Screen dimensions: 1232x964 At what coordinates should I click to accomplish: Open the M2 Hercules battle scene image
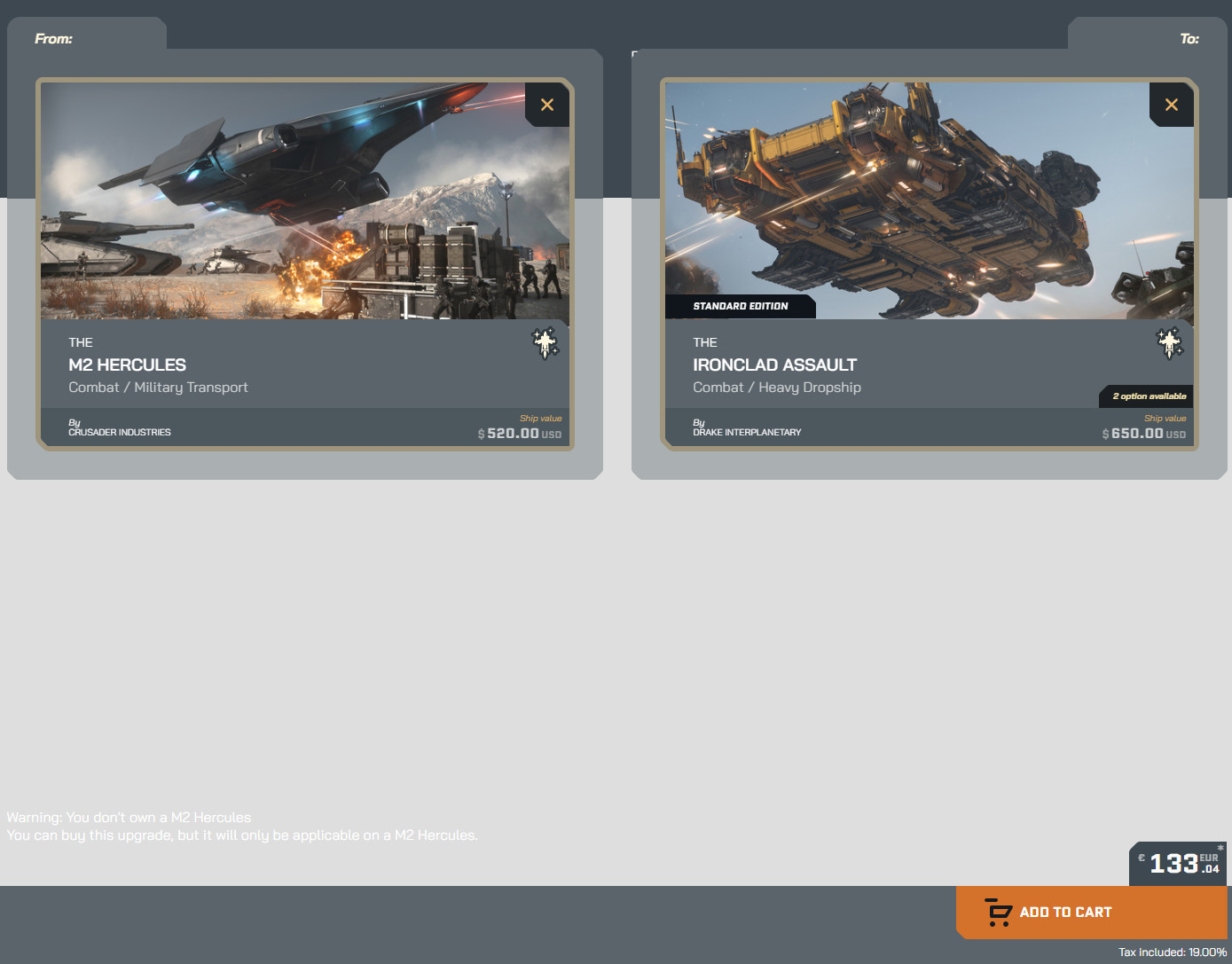[305, 200]
